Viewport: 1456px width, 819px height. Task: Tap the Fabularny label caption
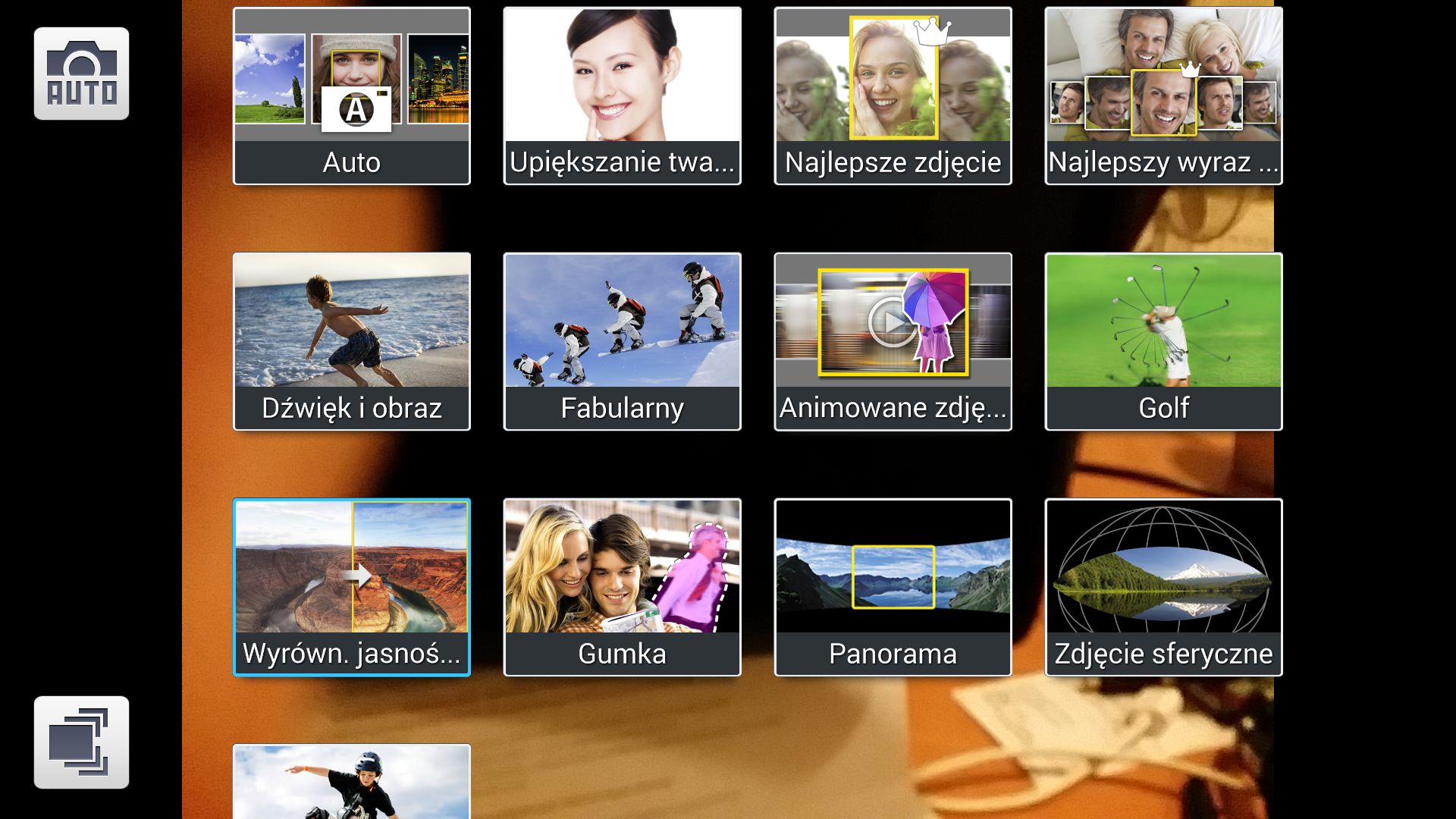pos(622,408)
